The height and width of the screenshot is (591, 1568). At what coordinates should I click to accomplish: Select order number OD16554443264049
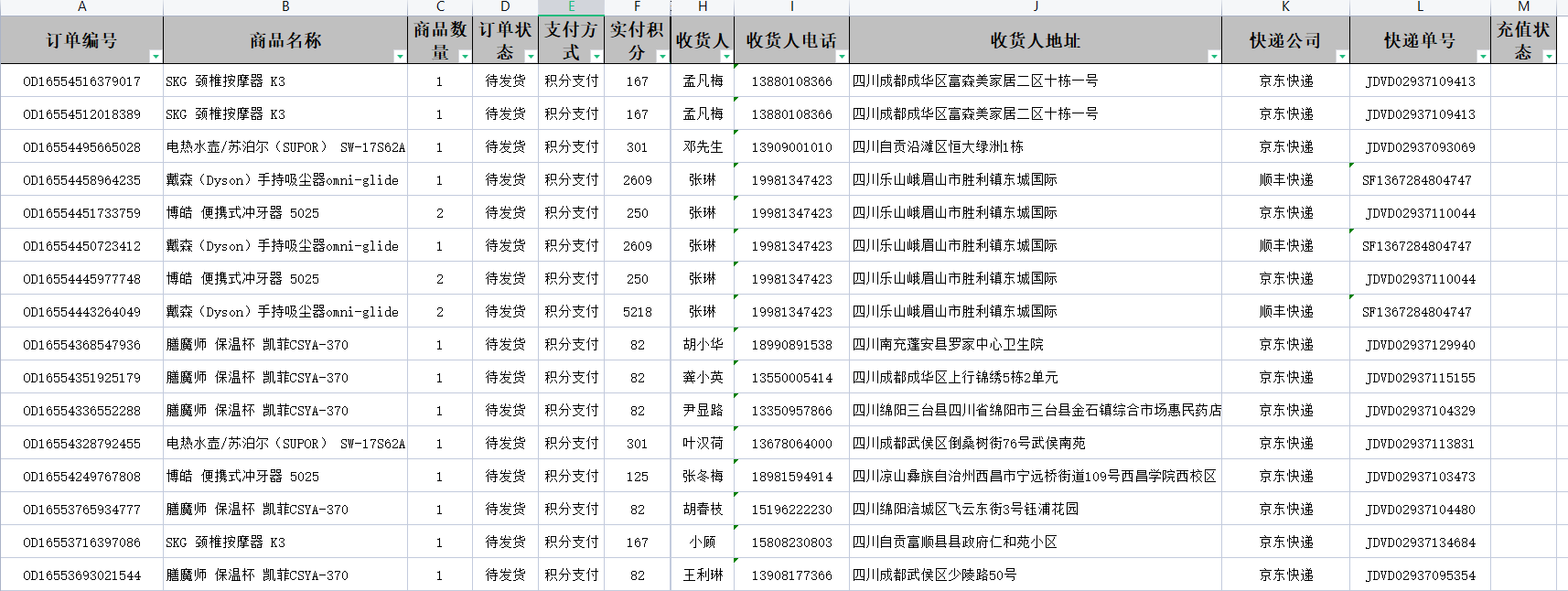(x=82, y=312)
